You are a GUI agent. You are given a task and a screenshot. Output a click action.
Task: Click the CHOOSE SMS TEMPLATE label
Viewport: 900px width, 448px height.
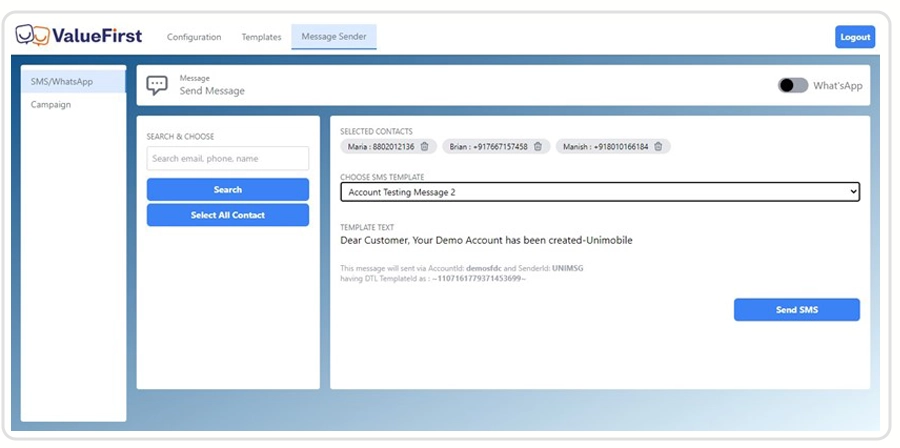tap(382, 177)
